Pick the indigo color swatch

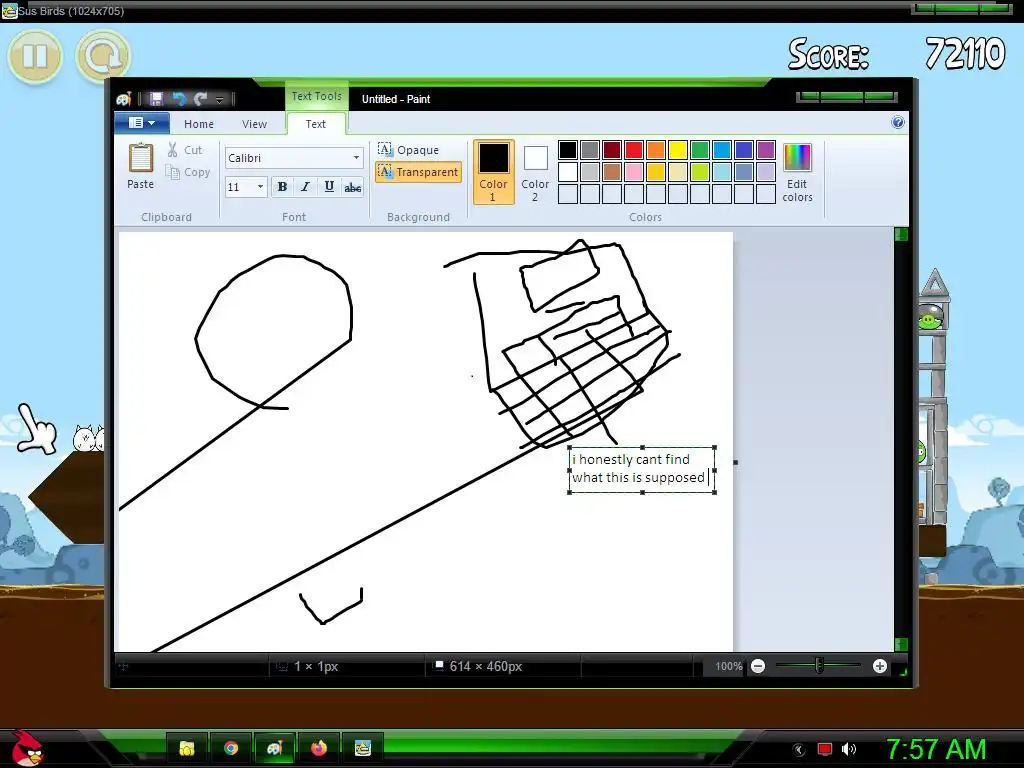(x=744, y=150)
